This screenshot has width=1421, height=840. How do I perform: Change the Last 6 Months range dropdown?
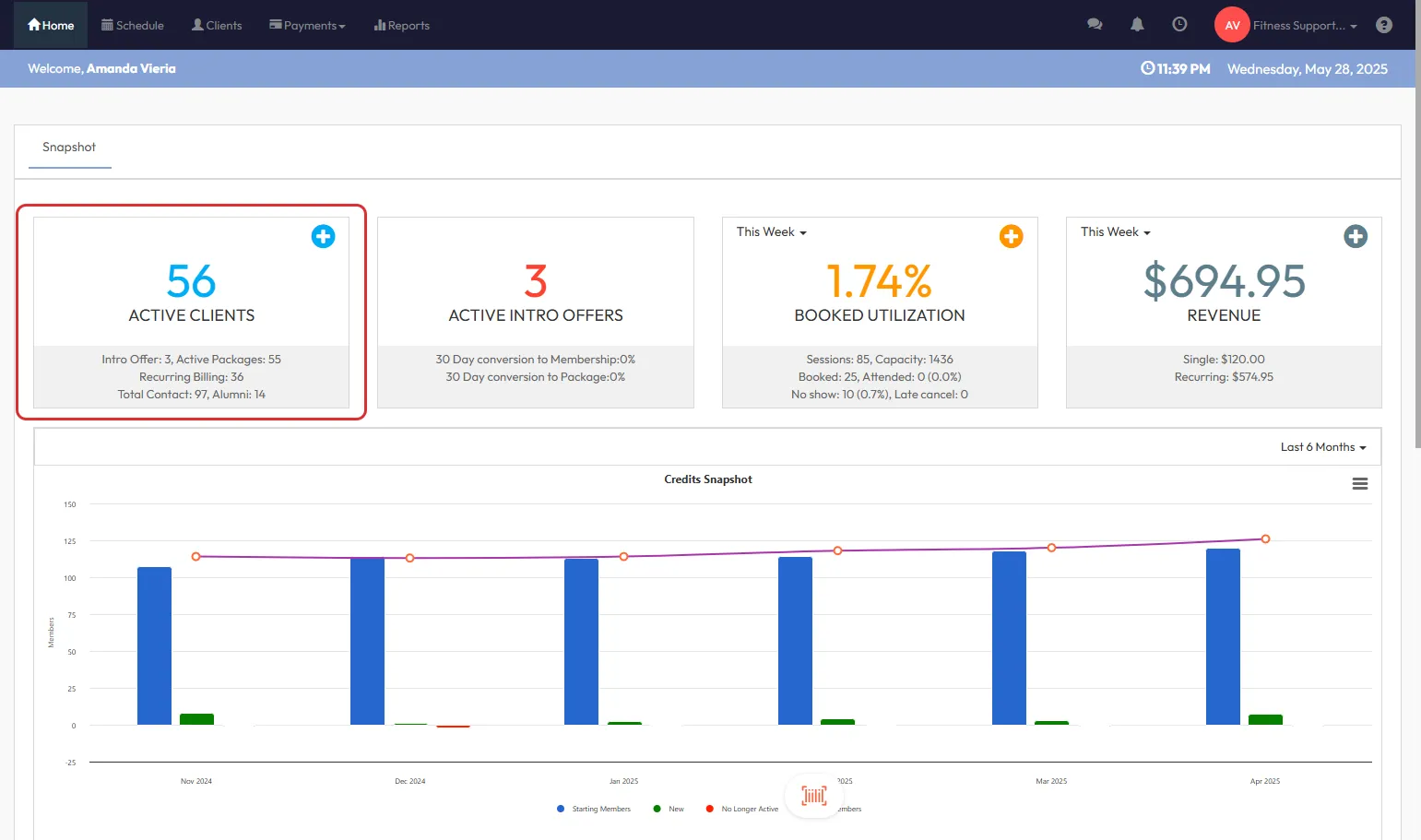pos(1322,447)
